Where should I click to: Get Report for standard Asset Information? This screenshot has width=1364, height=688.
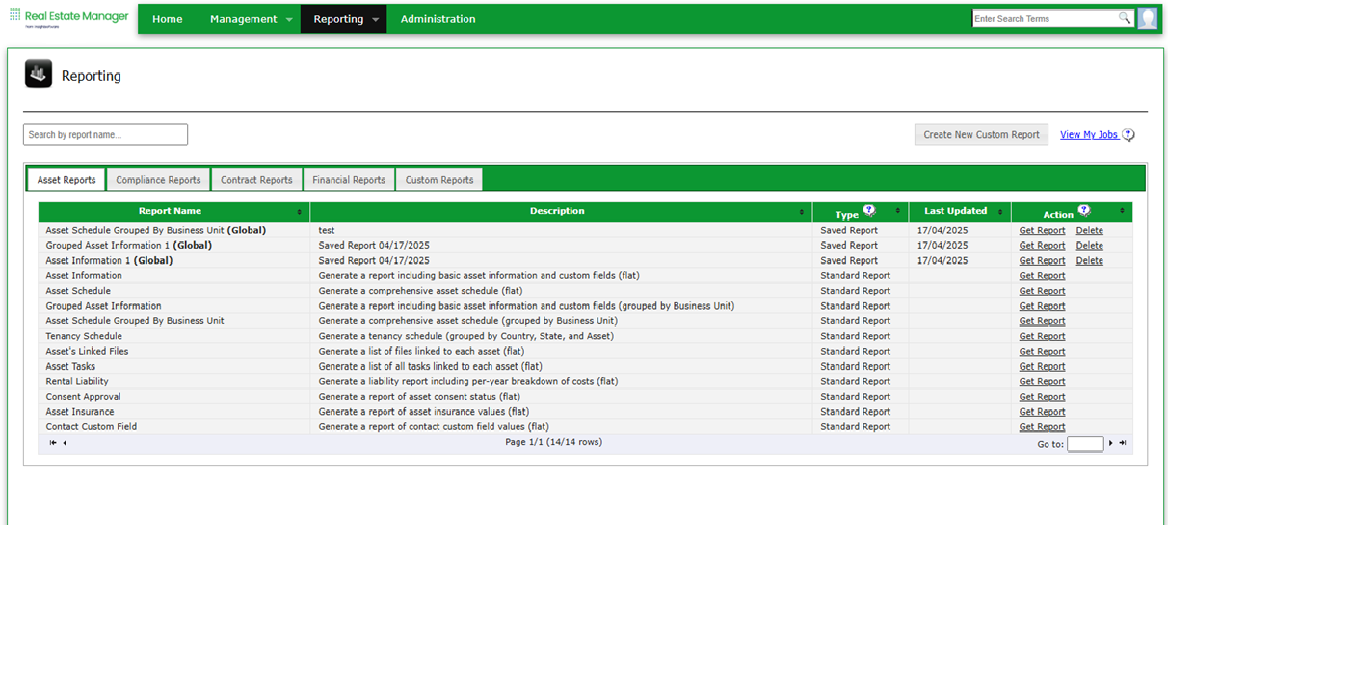pyautogui.click(x=1042, y=275)
